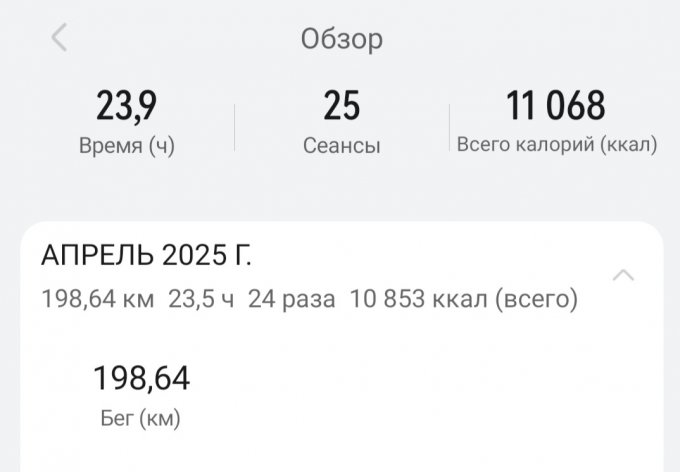Screen dimensions: 680x472
Task: Collapse the АПРЕЛЬ 2025 Г. section chevron
Action: (x=623, y=275)
